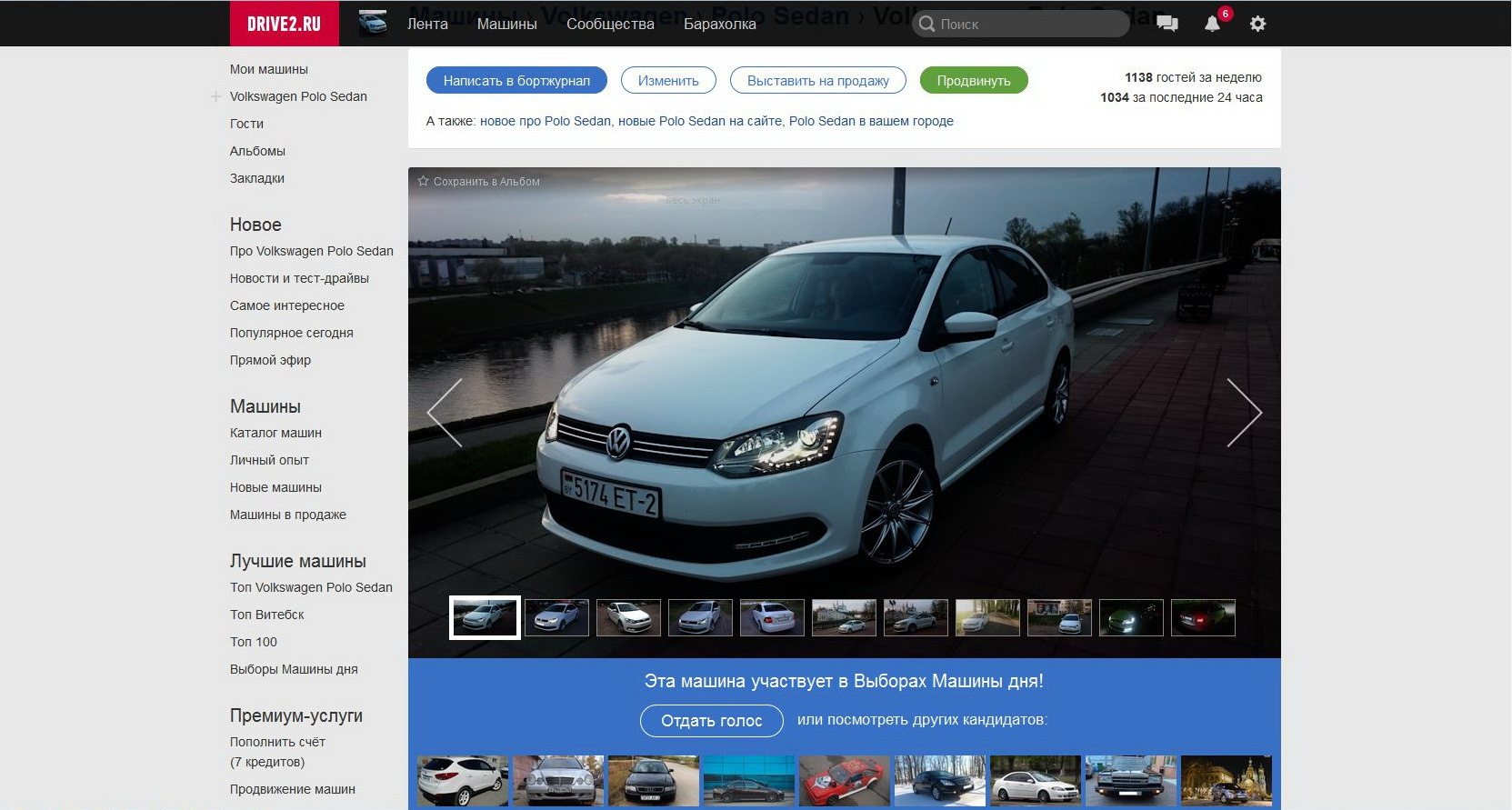Open Новости и тест-драйвы link
The image size is (1512, 810).
[299, 278]
